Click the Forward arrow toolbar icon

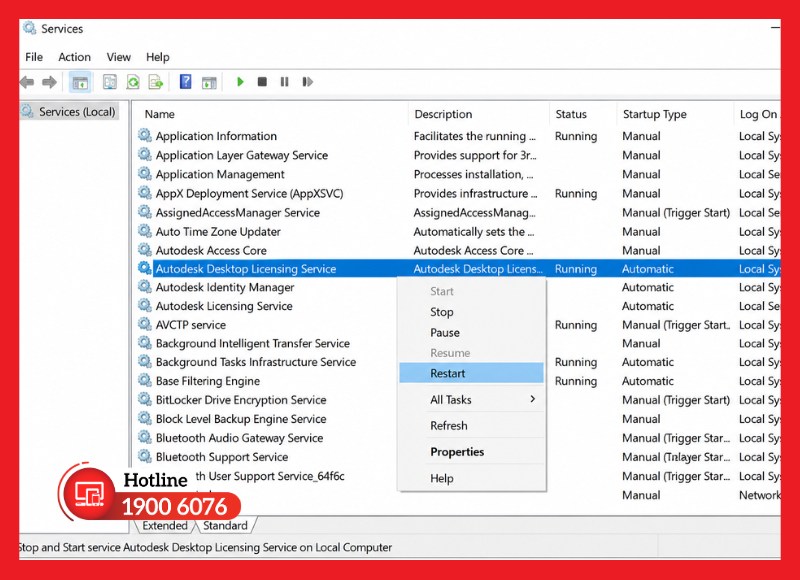(x=49, y=82)
